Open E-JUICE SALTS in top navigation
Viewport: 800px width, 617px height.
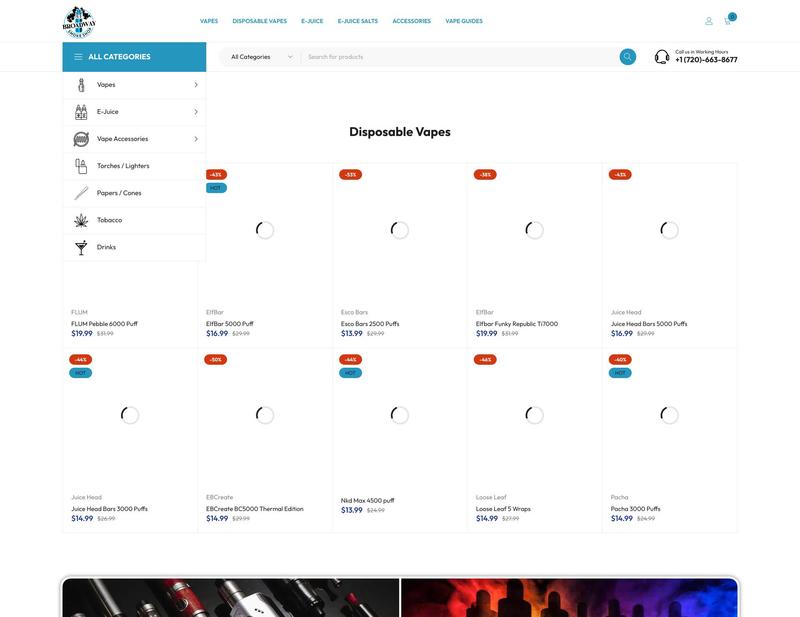(358, 21)
